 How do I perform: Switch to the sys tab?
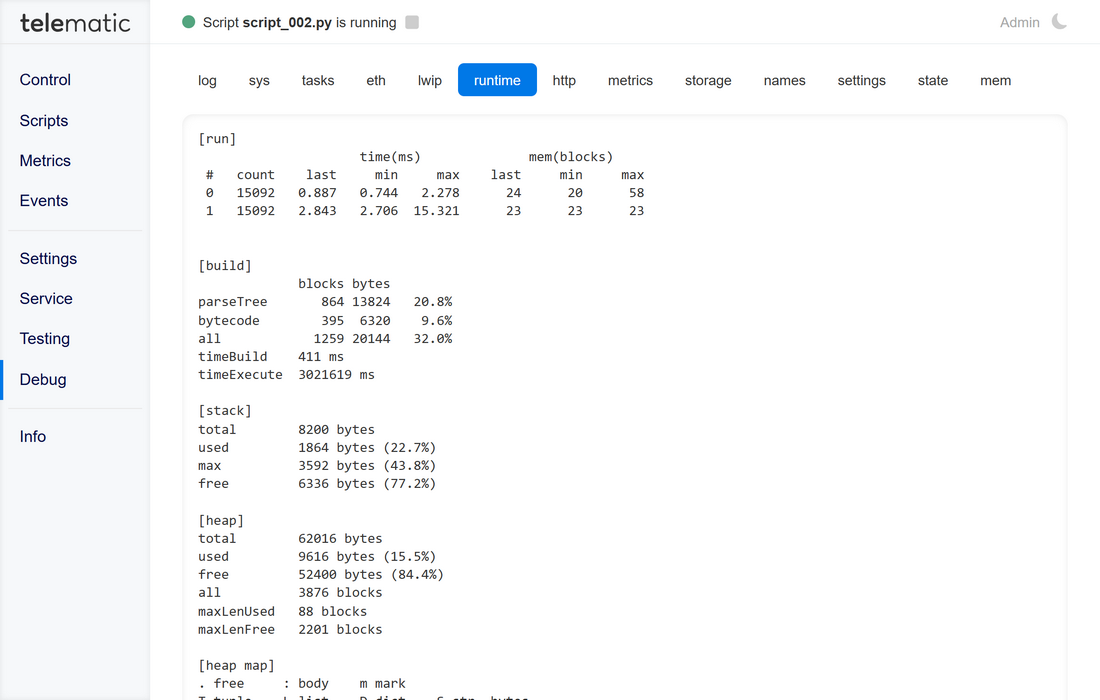pos(259,80)
